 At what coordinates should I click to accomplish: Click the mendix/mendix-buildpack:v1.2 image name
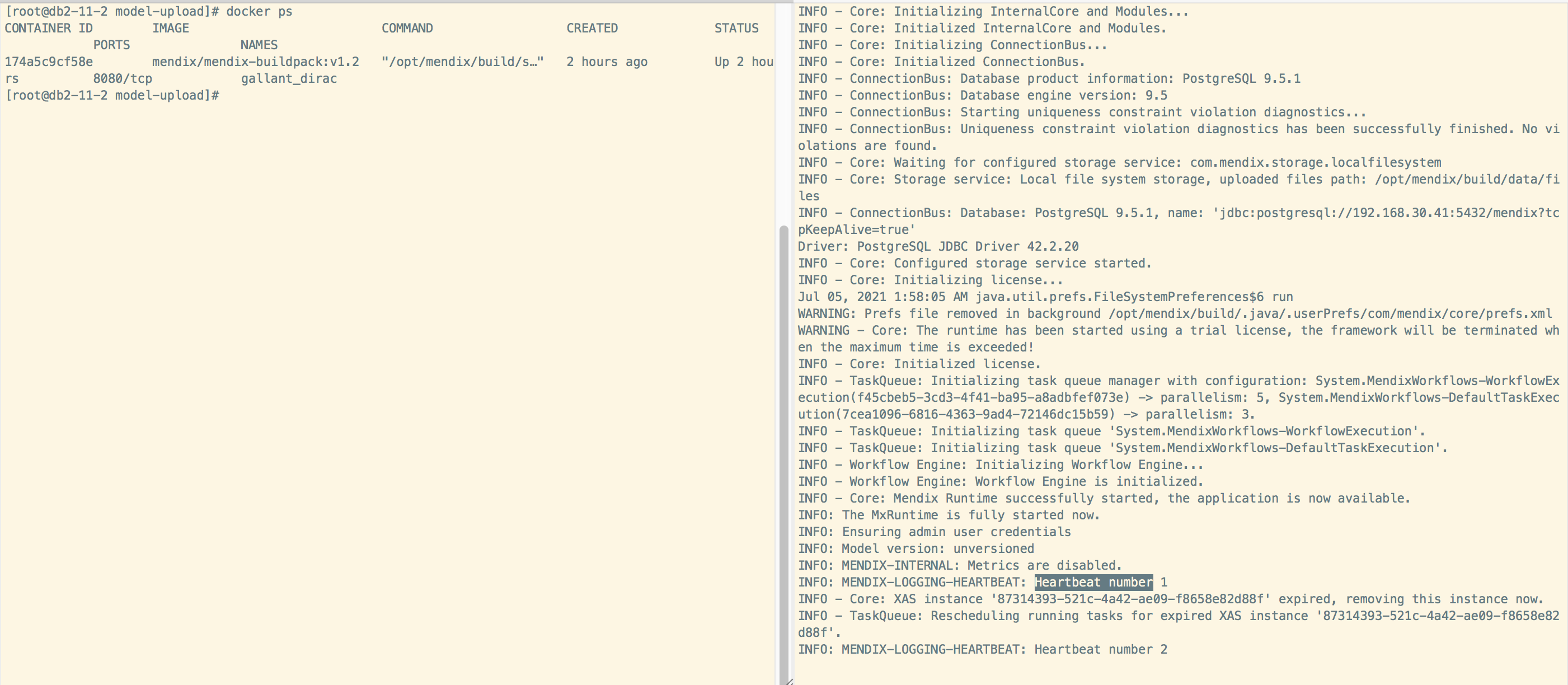tap(256, 62)
